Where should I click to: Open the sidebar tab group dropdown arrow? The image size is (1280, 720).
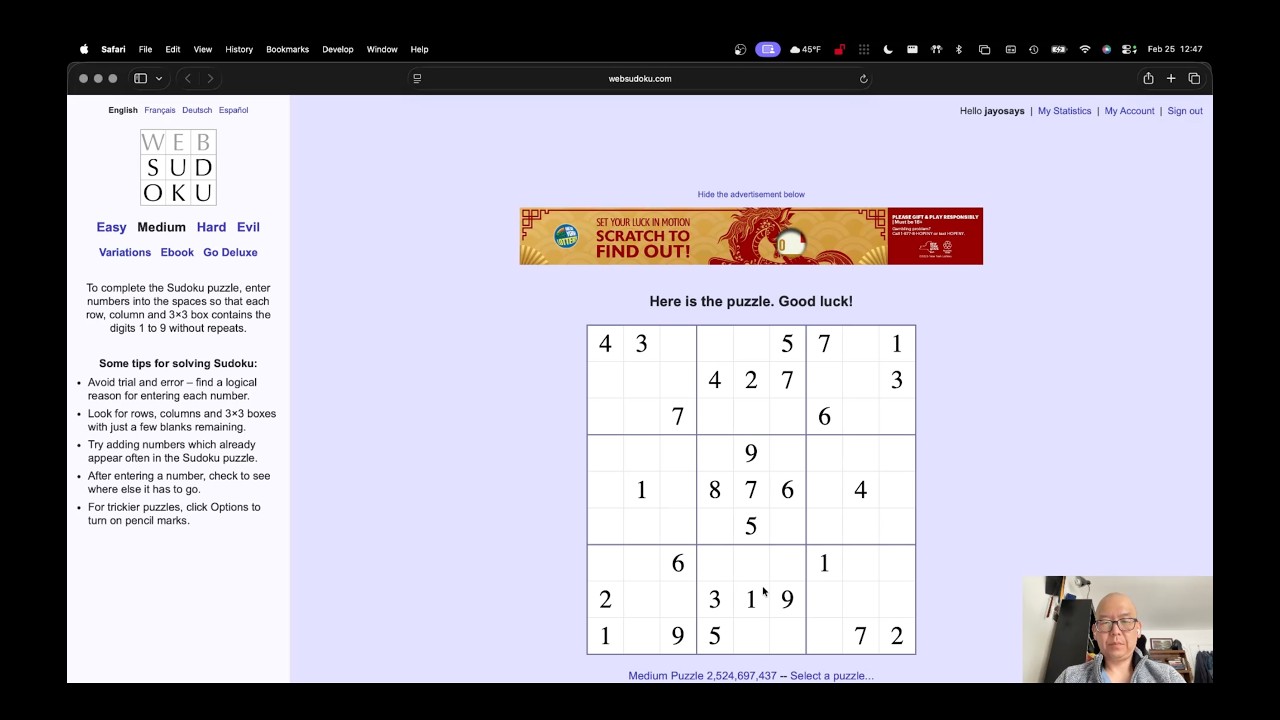(x=158, y=78)
